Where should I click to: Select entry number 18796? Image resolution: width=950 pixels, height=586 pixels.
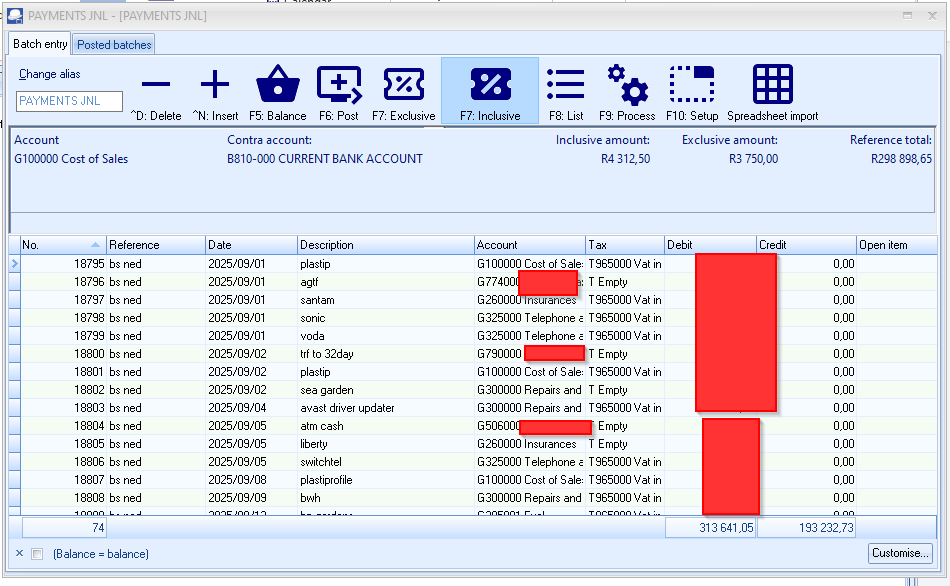click(90, 282)
